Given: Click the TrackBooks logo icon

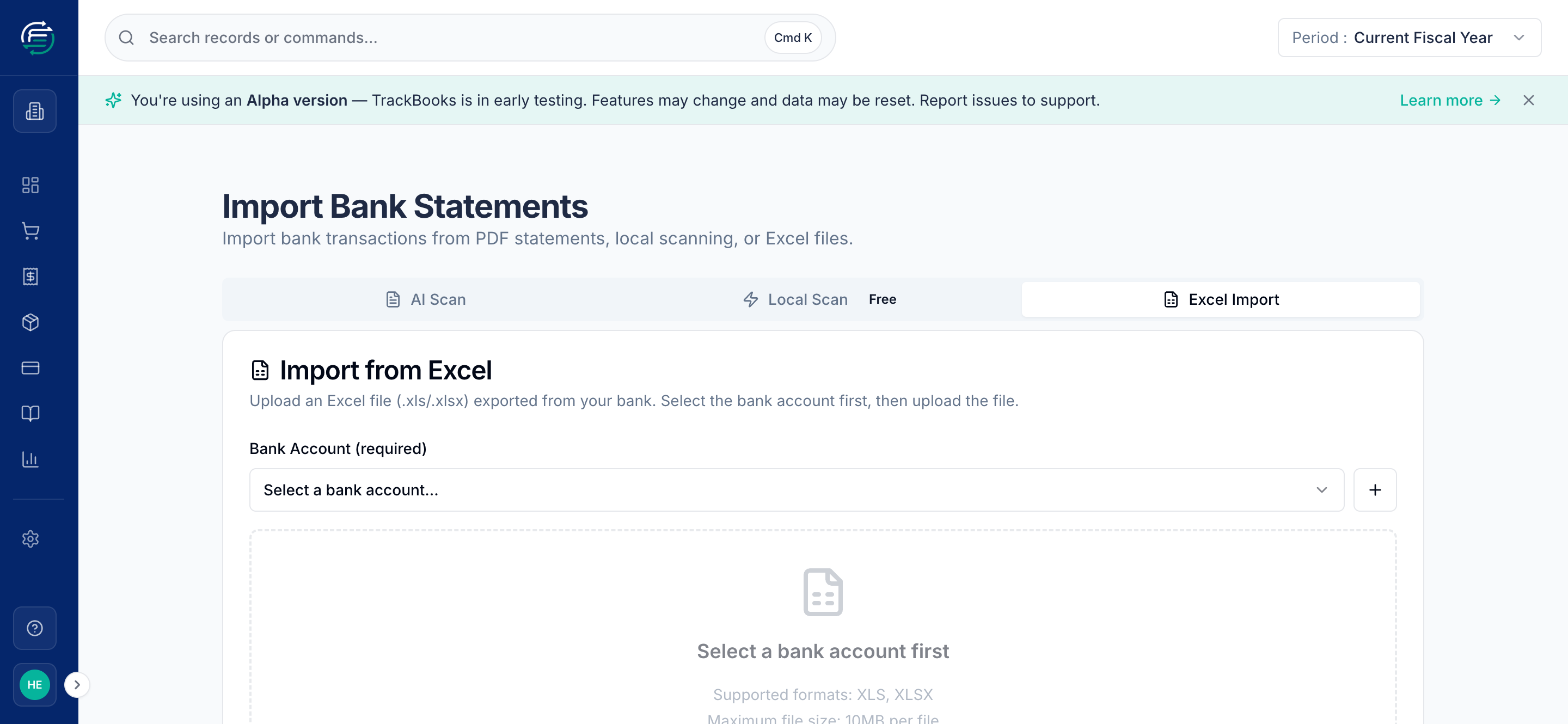Looking at the screenshot, I should click(x=37, y=38).
